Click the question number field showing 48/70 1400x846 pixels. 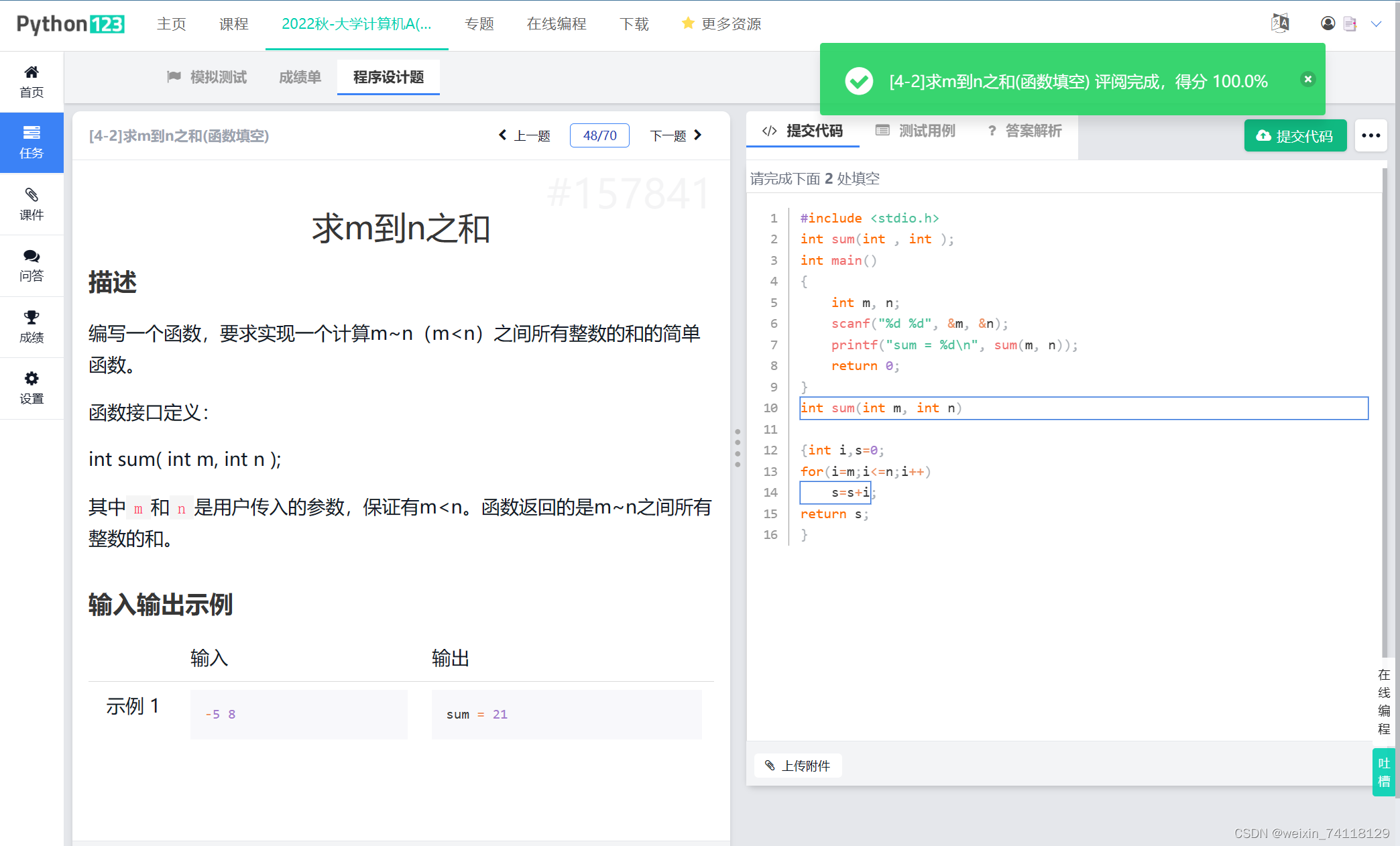(599, 135)
